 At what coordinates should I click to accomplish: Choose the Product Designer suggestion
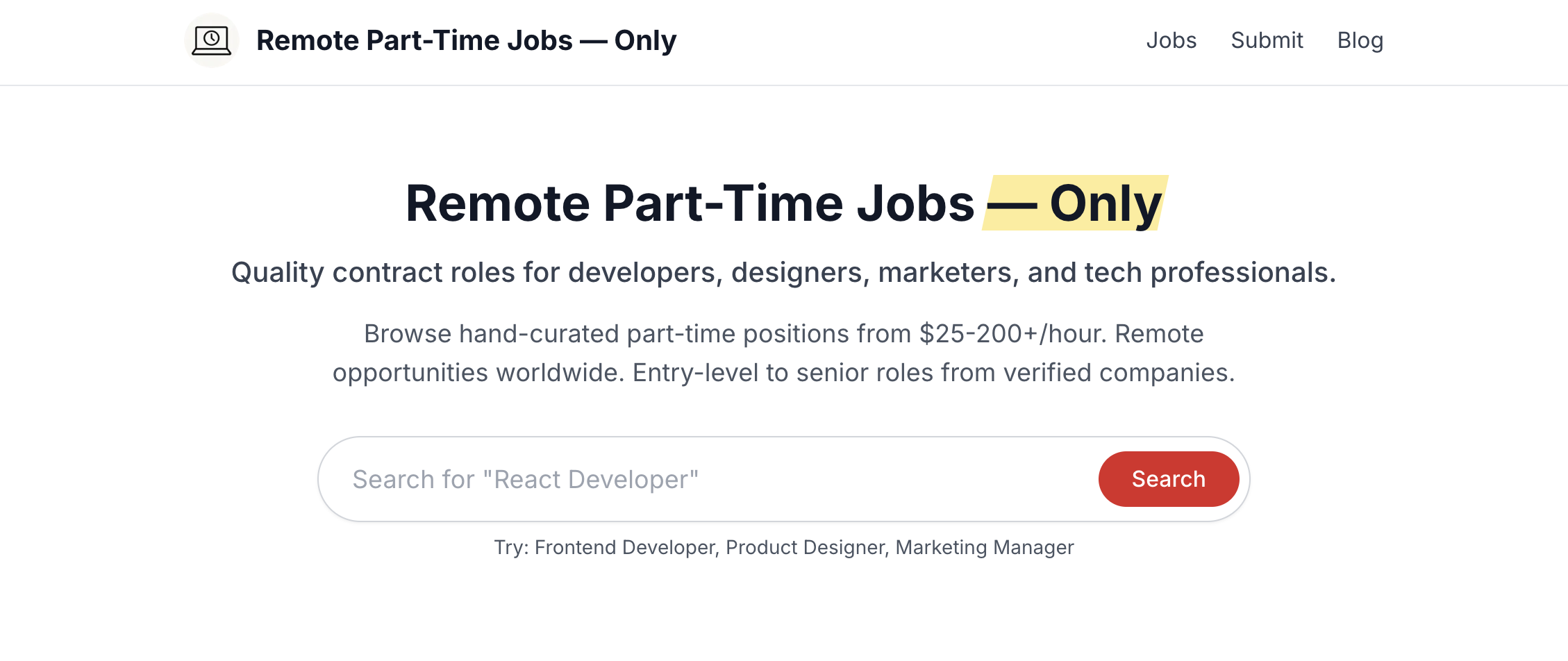[x=806, y=547]
